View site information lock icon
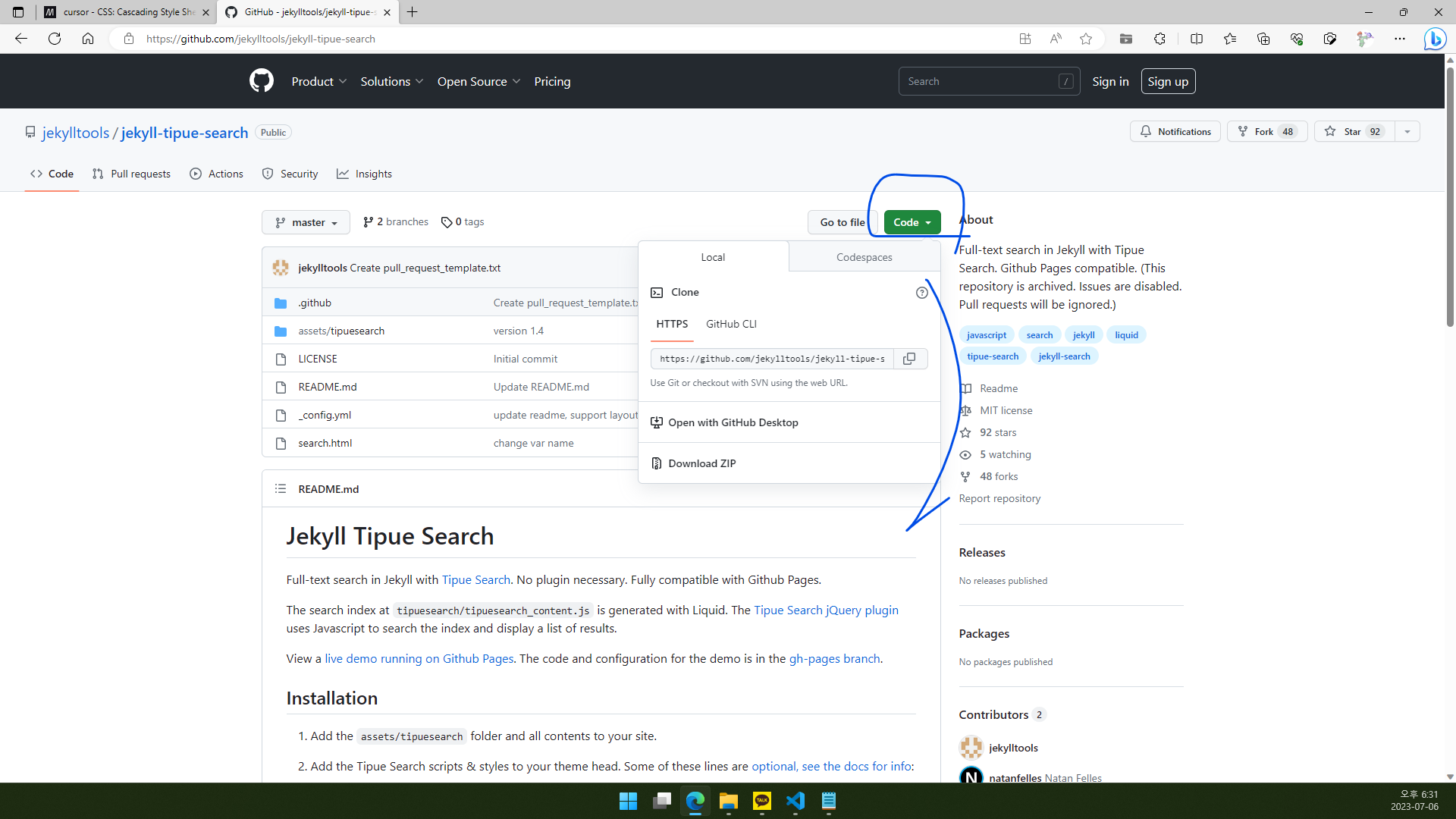Image resolution: width=1456 pixels, height=819 pixels. click(129, 39)
